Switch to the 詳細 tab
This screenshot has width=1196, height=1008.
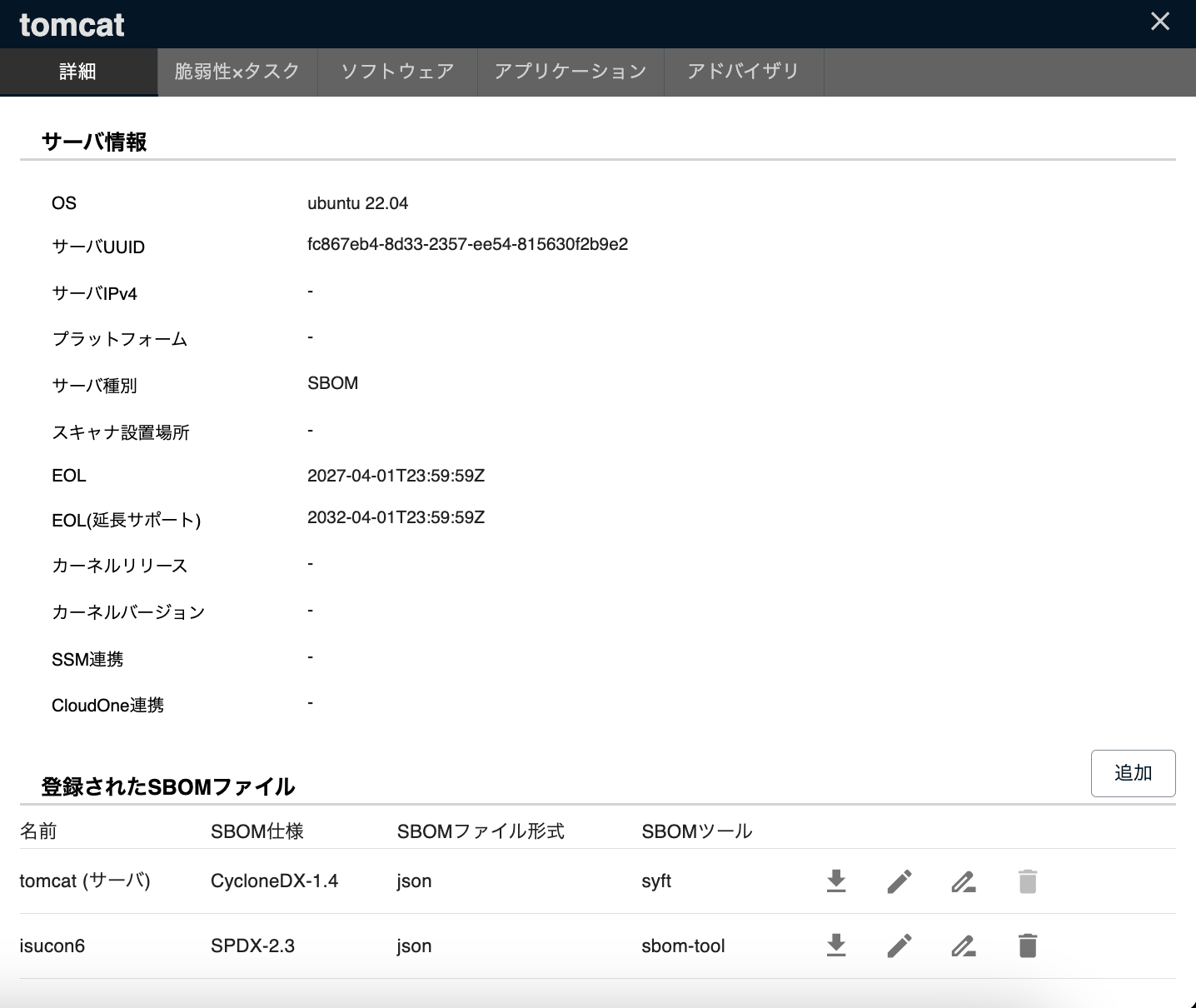(78, 72)
